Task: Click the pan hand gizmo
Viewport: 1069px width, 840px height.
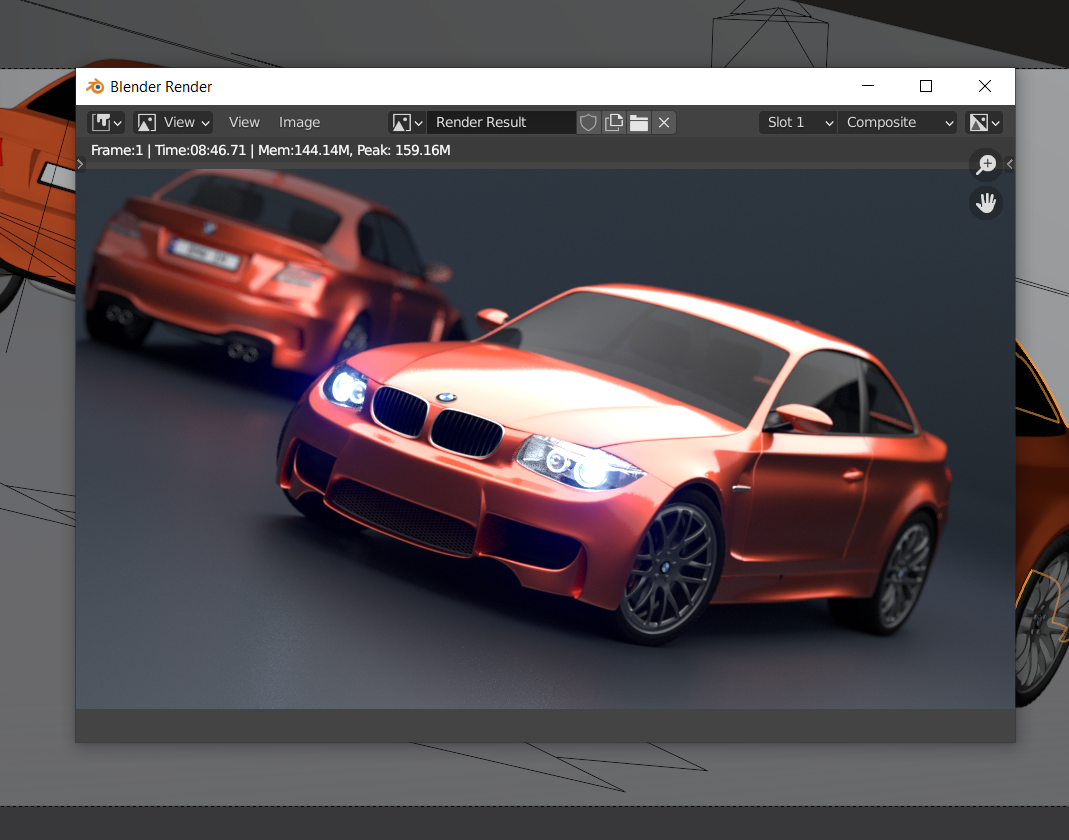Action: tap(986, 202)
